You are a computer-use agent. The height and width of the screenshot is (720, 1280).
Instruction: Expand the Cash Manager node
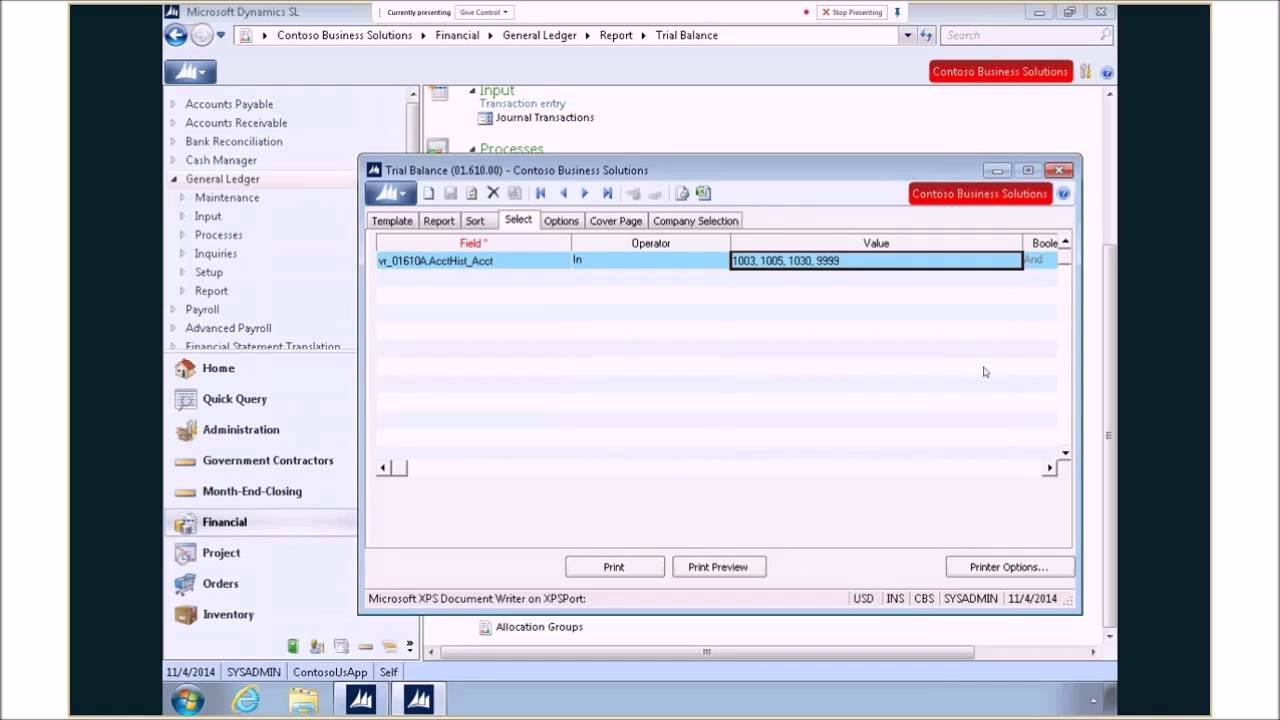pos(173,160)
